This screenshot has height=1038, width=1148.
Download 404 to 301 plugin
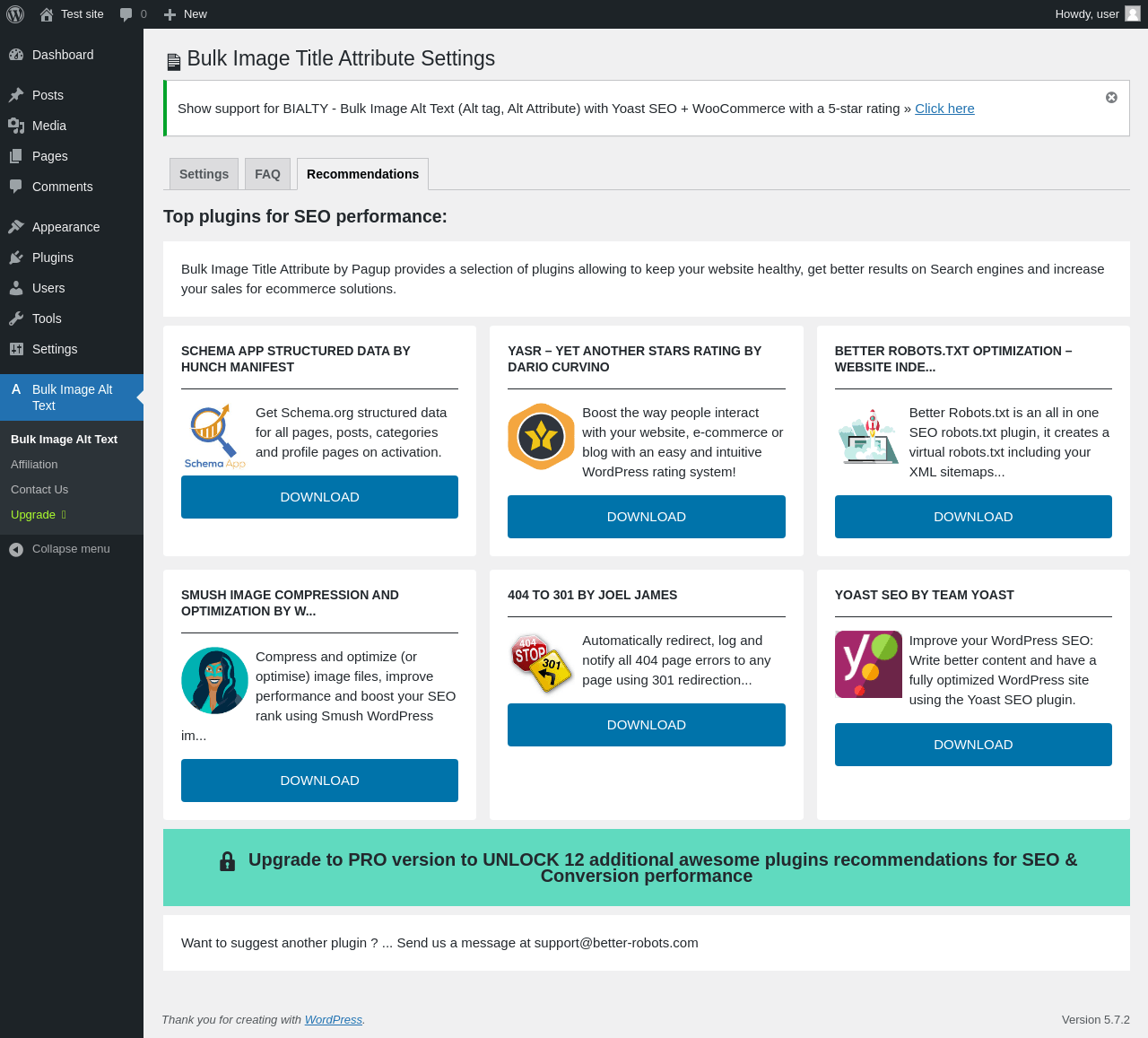(647, 725)
